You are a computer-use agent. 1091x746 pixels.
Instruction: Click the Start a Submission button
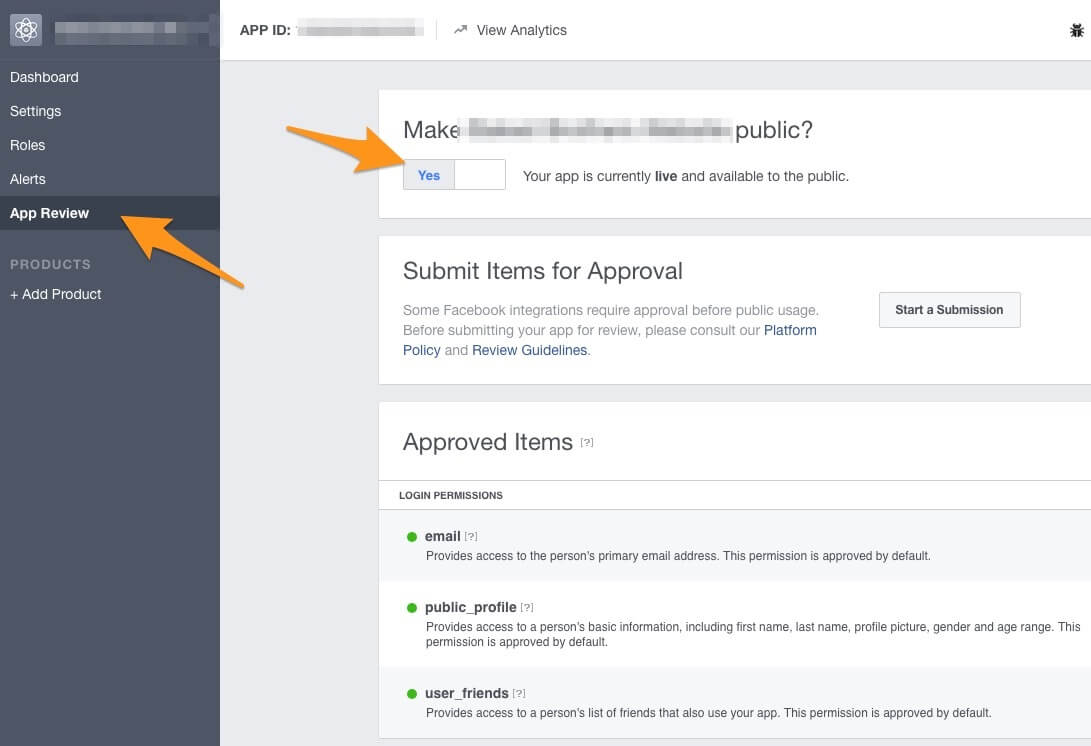(949, 310)
